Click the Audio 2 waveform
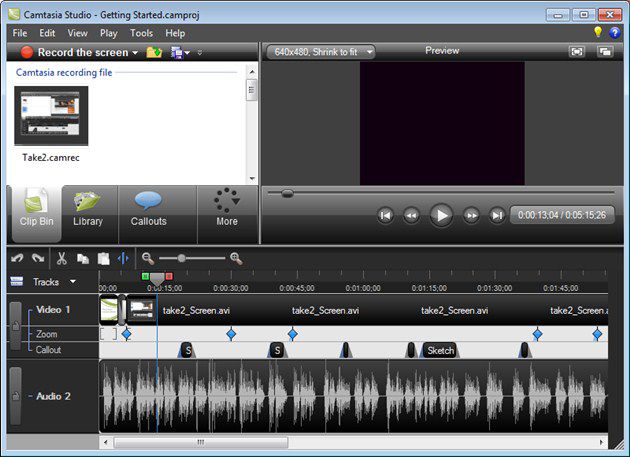 (x=354, y=396)
